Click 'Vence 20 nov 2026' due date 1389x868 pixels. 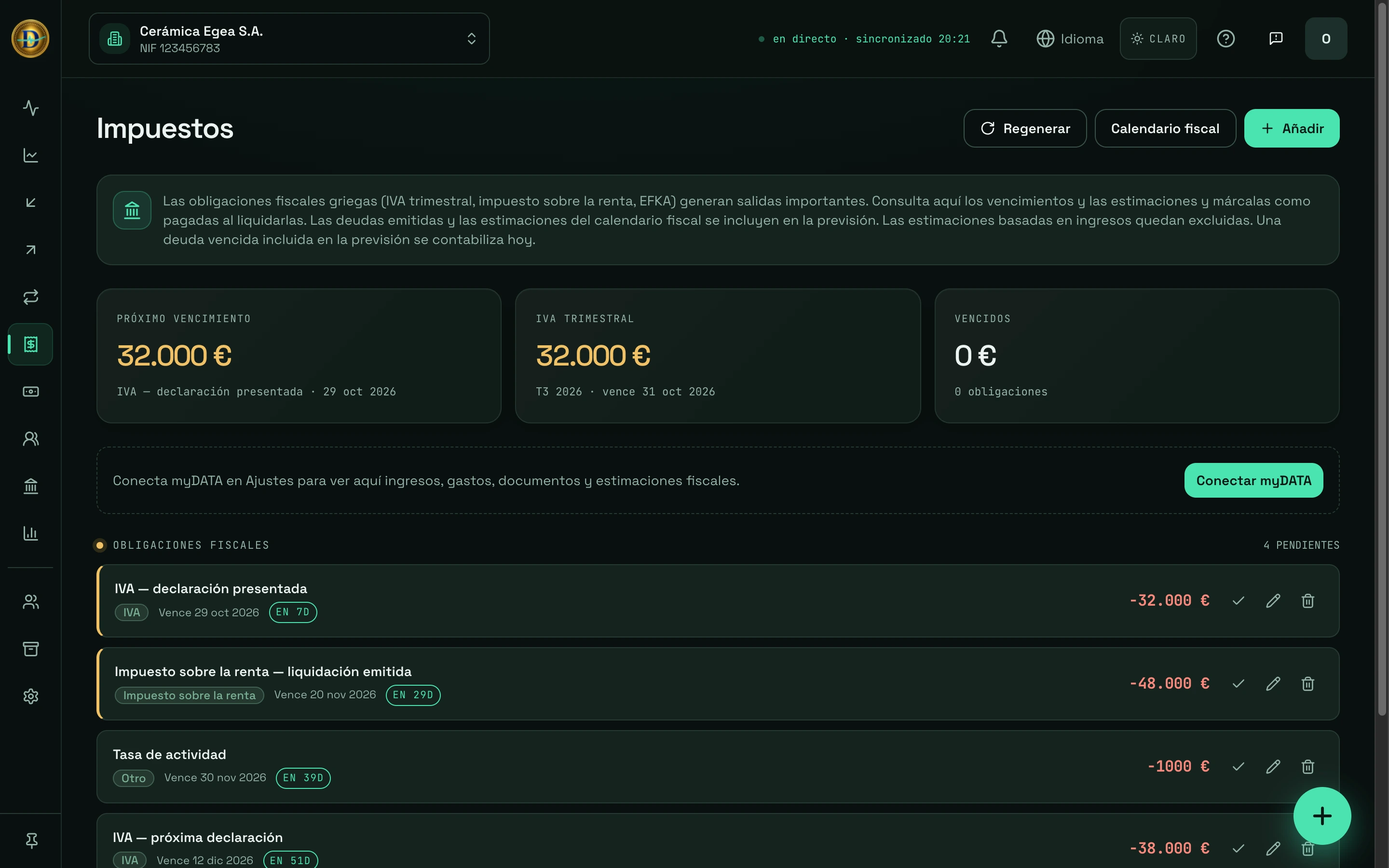[325, 694]
